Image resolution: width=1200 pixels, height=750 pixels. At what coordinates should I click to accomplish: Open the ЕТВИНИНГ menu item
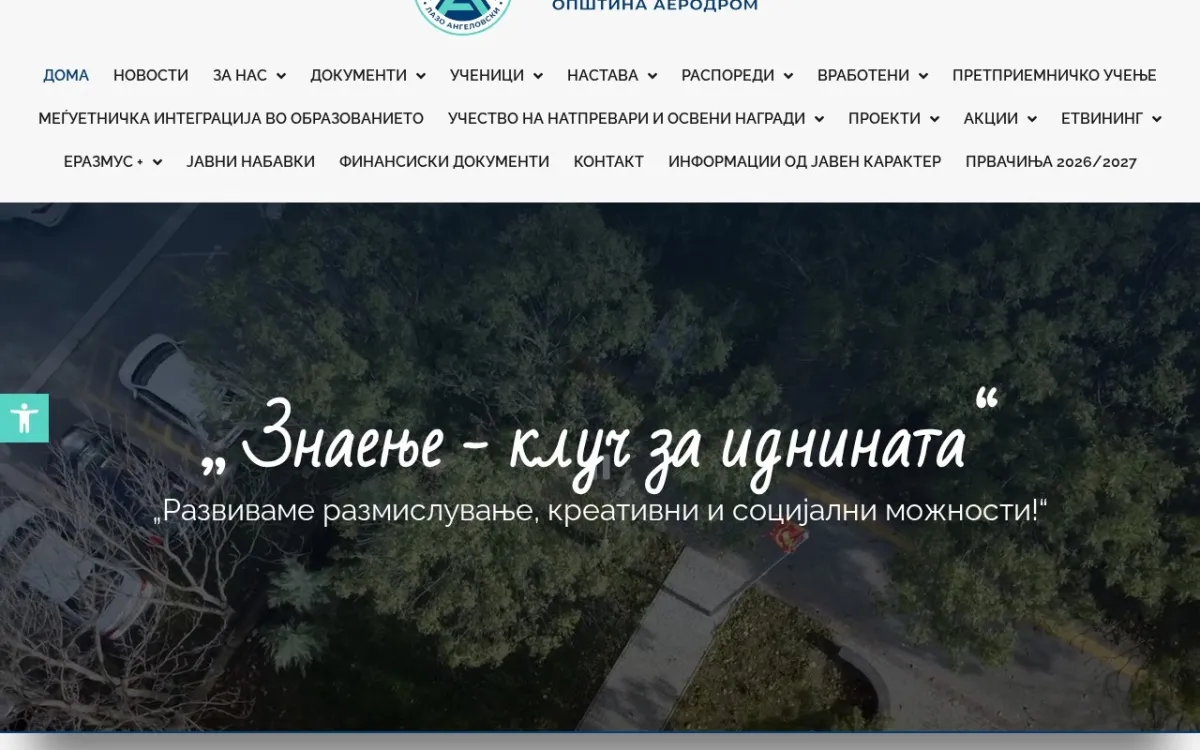tap(1102, 119)
